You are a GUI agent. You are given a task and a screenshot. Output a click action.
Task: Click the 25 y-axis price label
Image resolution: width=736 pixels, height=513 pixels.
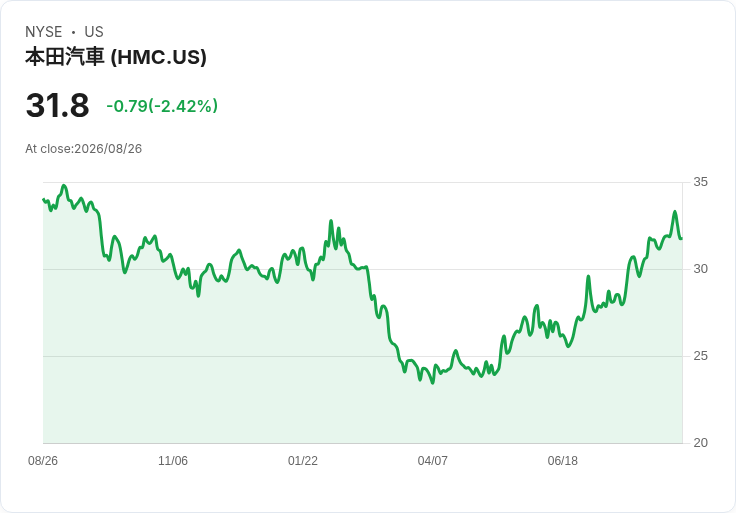click(x=700, y=356)
